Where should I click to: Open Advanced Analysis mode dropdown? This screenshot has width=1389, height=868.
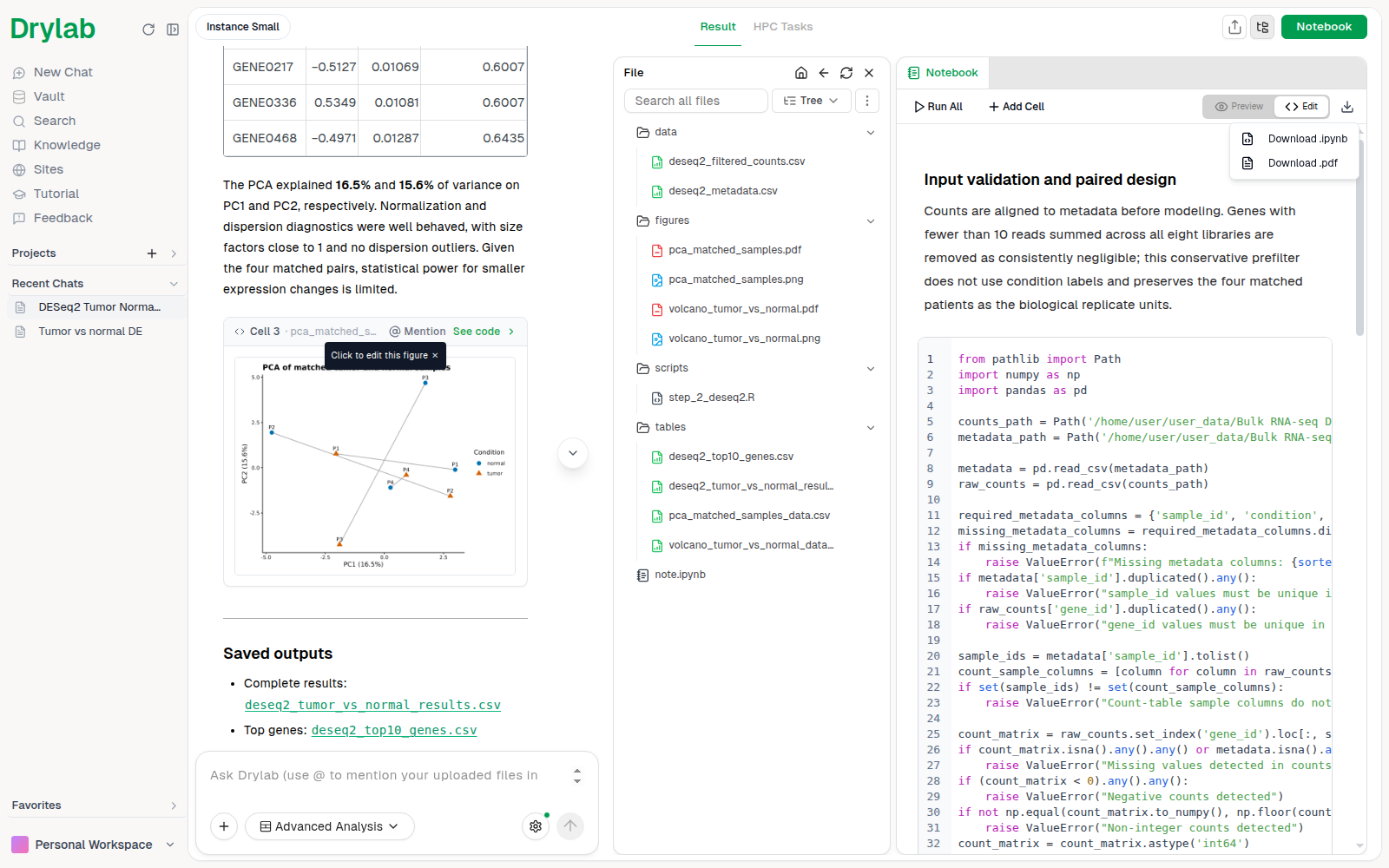point(330,826)
